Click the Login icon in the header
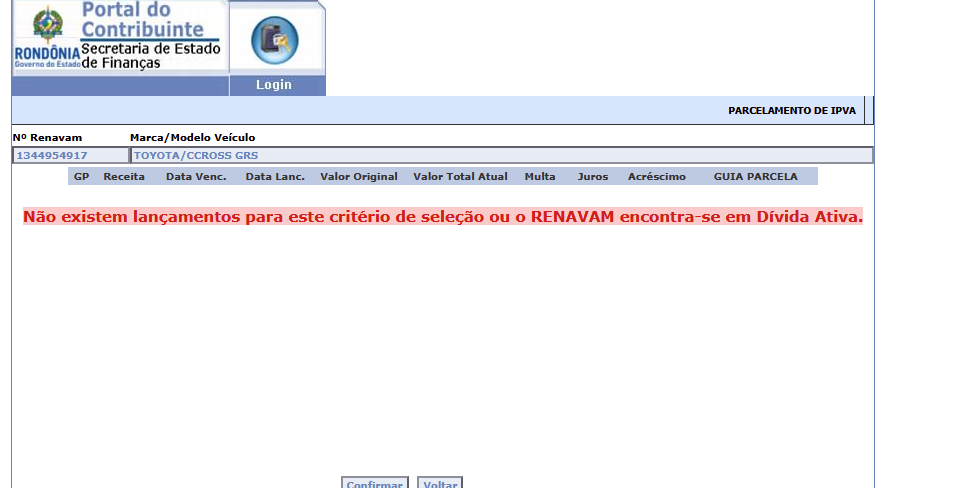This screenshot has height=488, width=973. (x=274, y=38)
